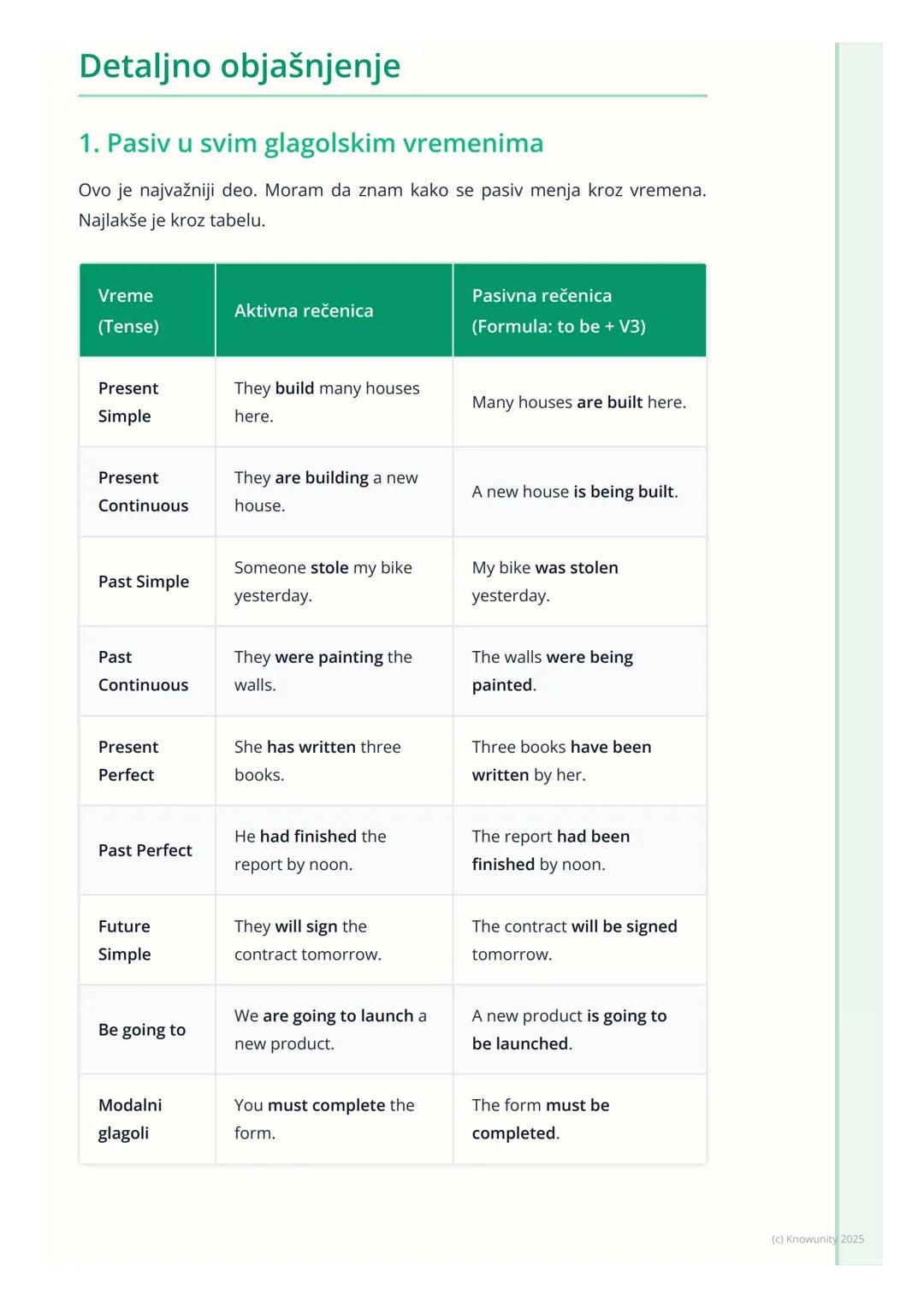This screenshot has width=924, height=1307.
Task: Click the "Past Simple" row label
Action: coord(144,582)
